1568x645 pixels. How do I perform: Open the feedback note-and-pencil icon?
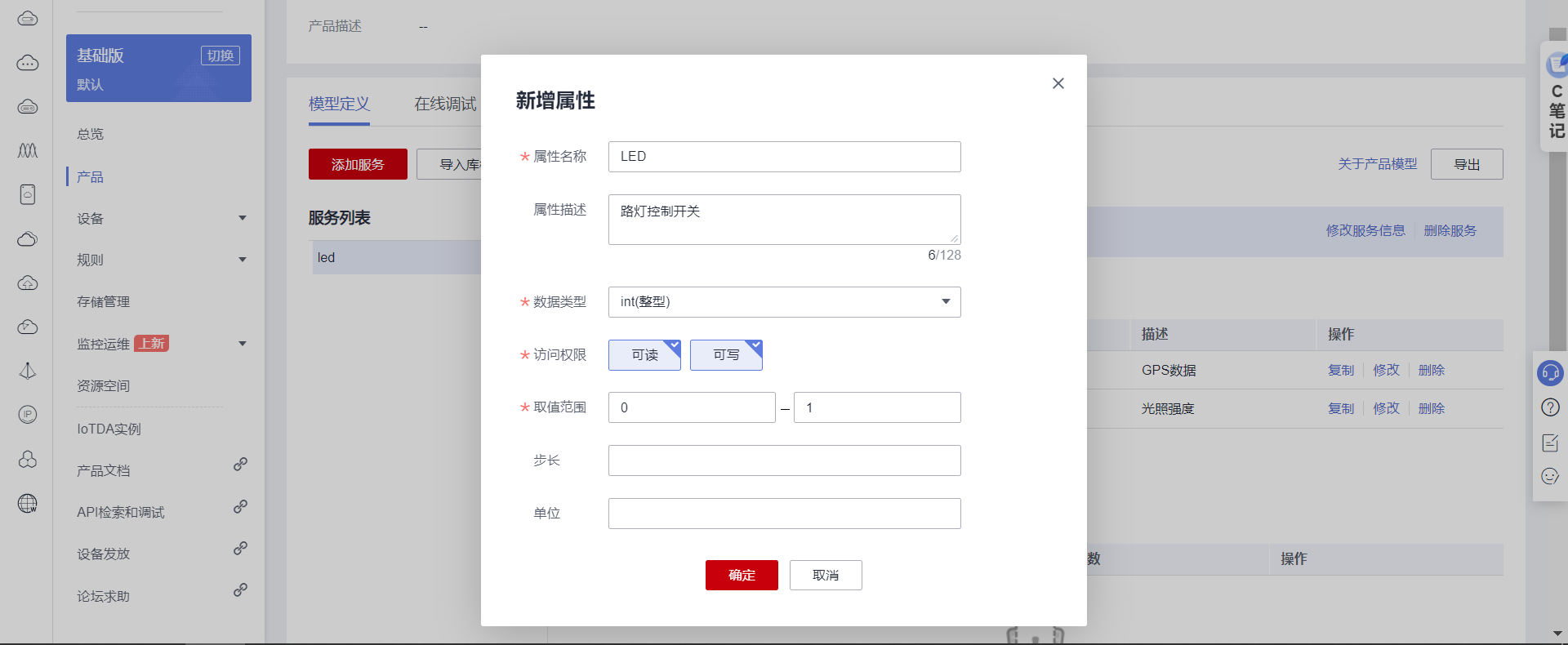point(1550,443)
